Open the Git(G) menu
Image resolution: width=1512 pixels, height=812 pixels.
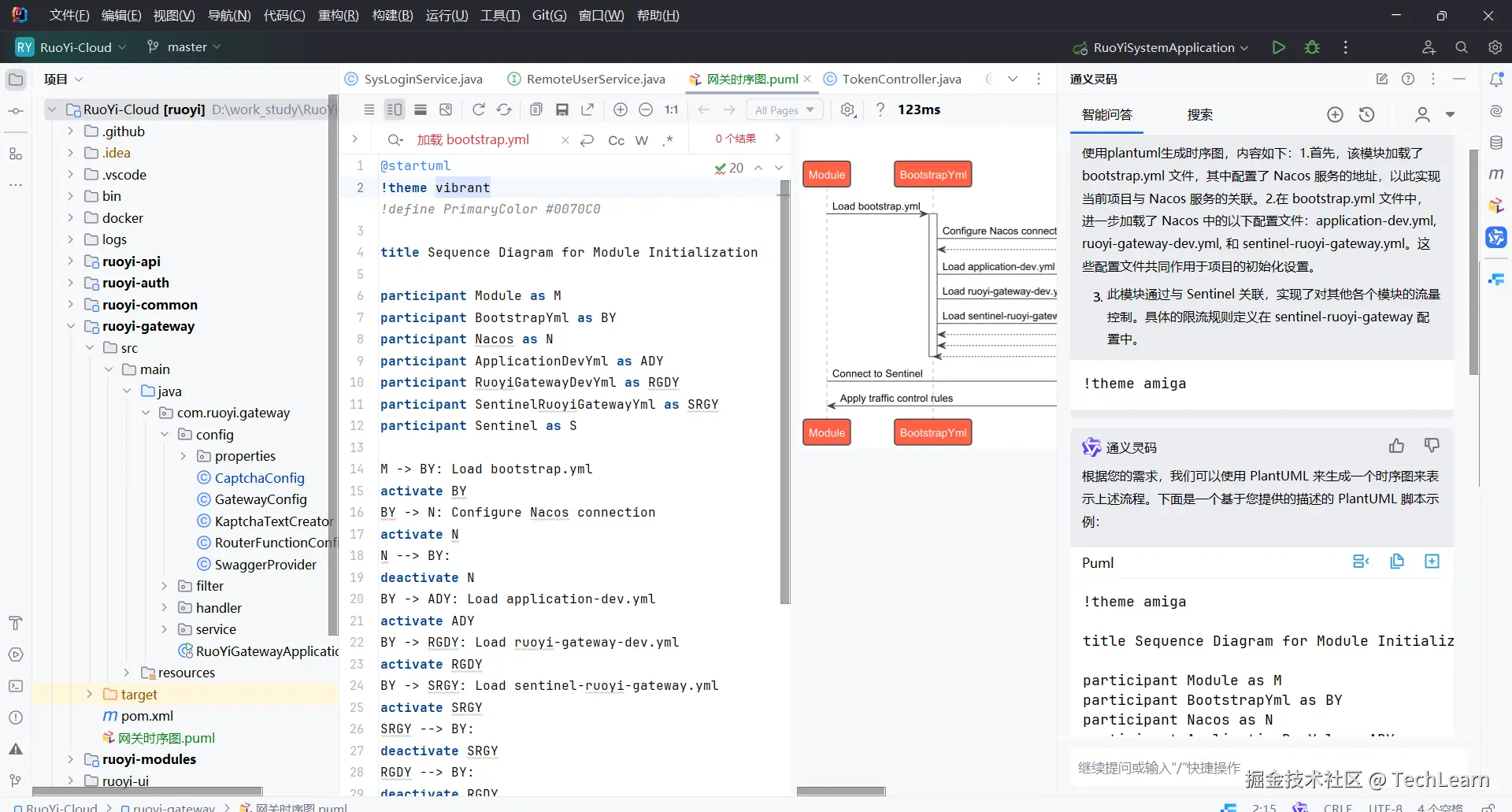click(549, 16)
